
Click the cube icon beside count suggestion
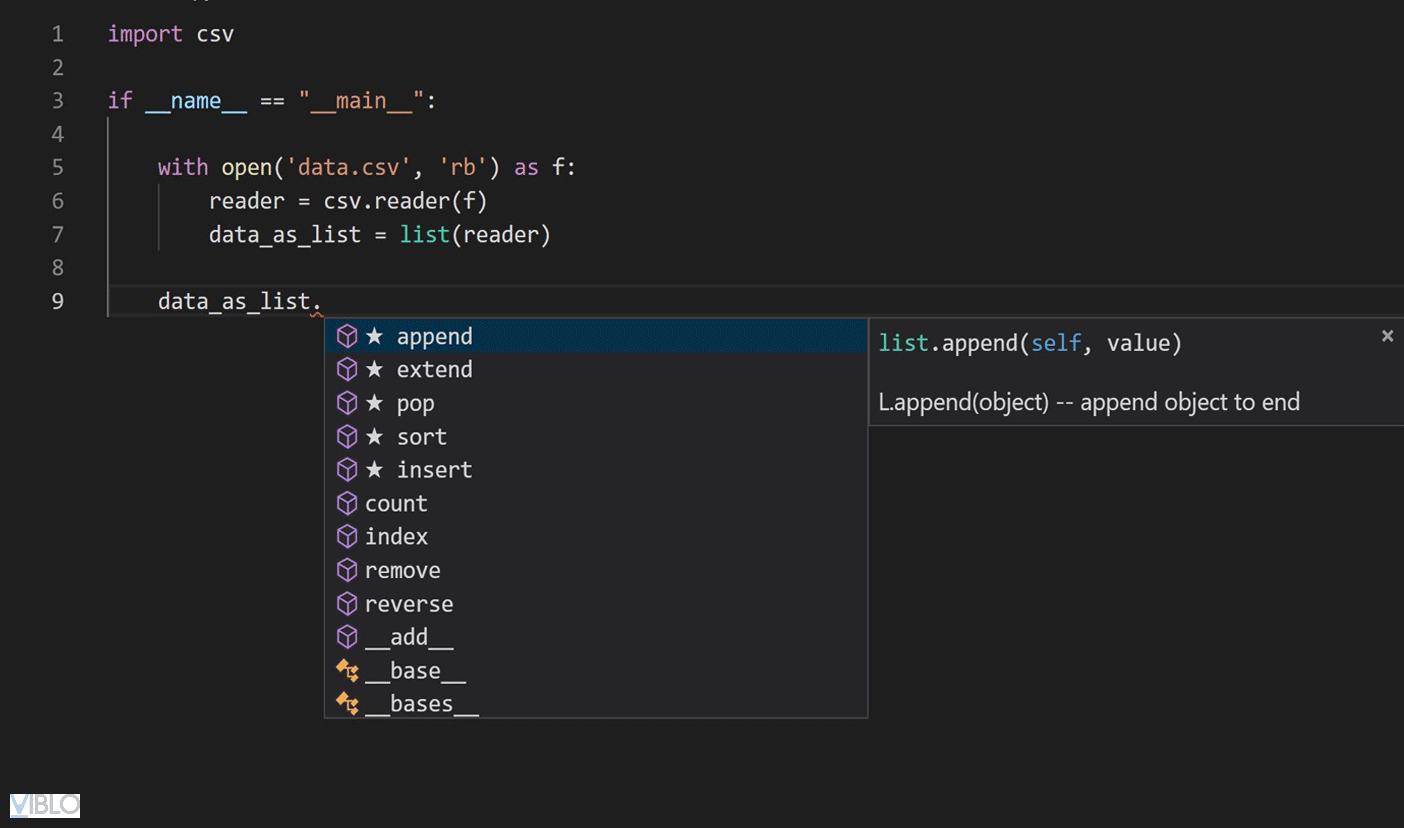(x=347, y=504)
